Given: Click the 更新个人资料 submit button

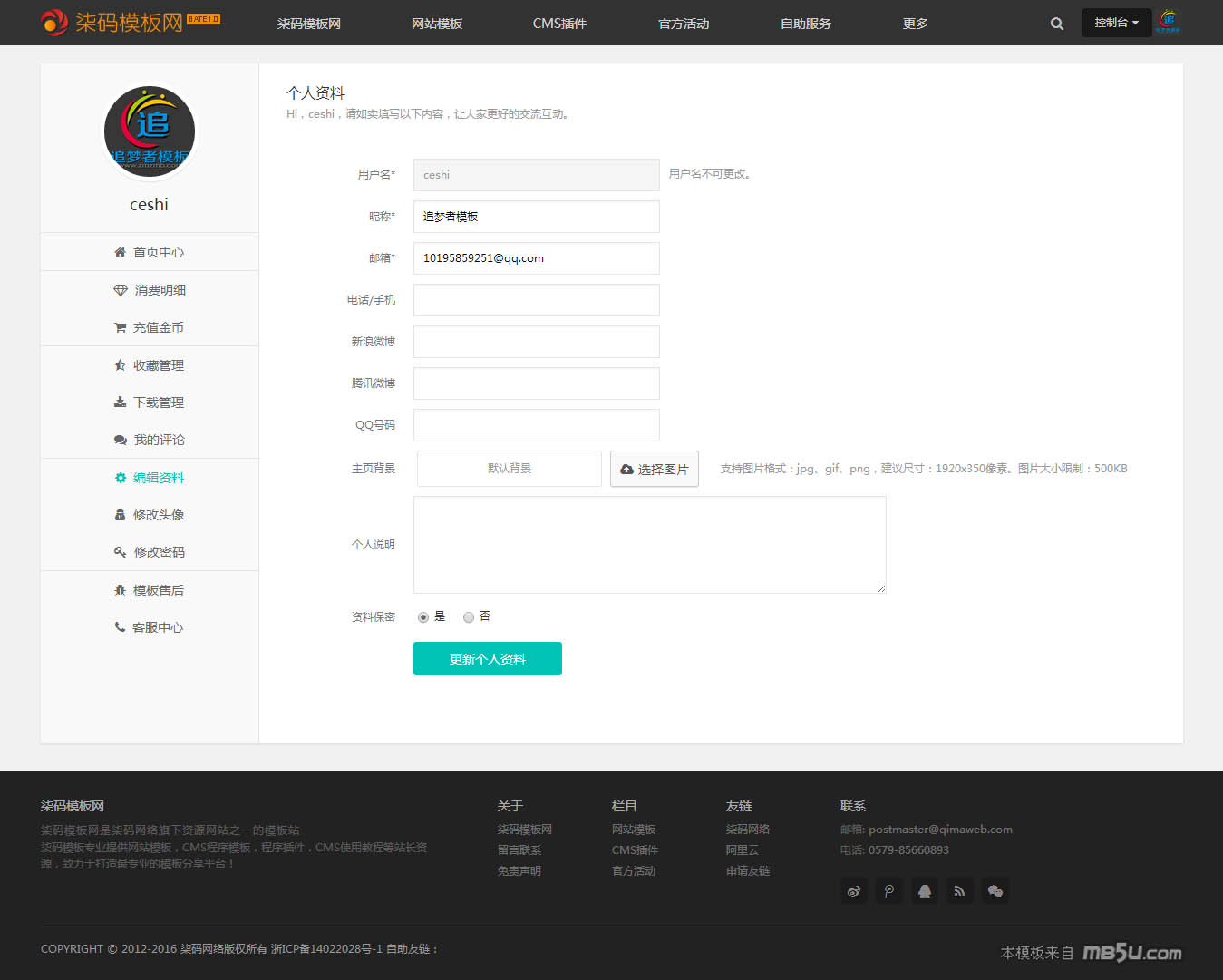Looking at the screenshot, I should tap(487, 659).
